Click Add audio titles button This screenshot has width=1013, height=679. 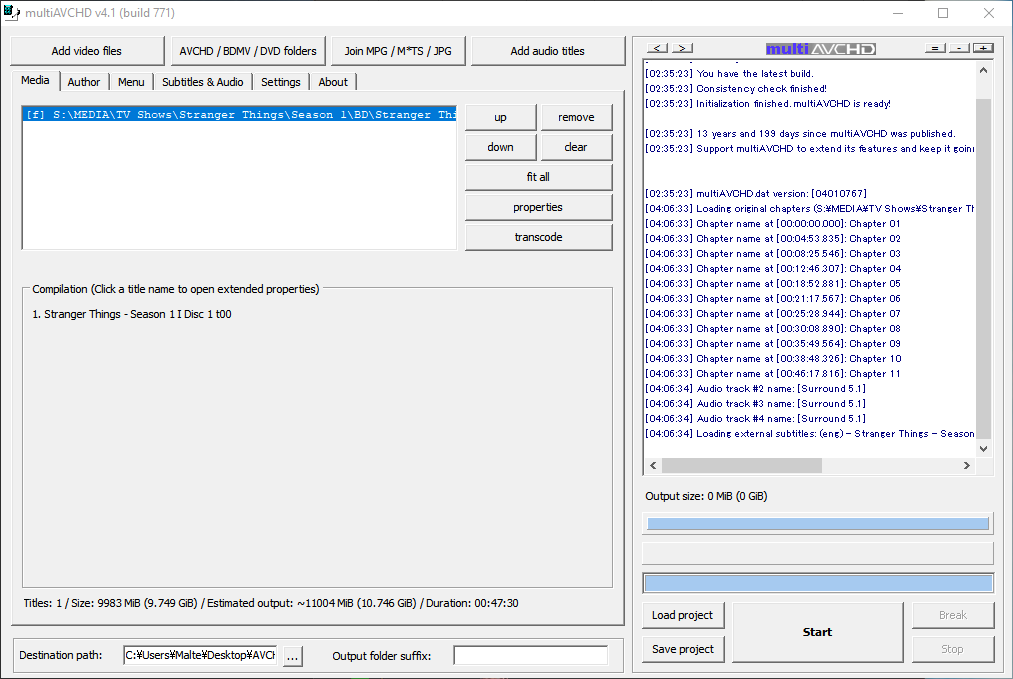pyautogui.click(x=548, y=51)
